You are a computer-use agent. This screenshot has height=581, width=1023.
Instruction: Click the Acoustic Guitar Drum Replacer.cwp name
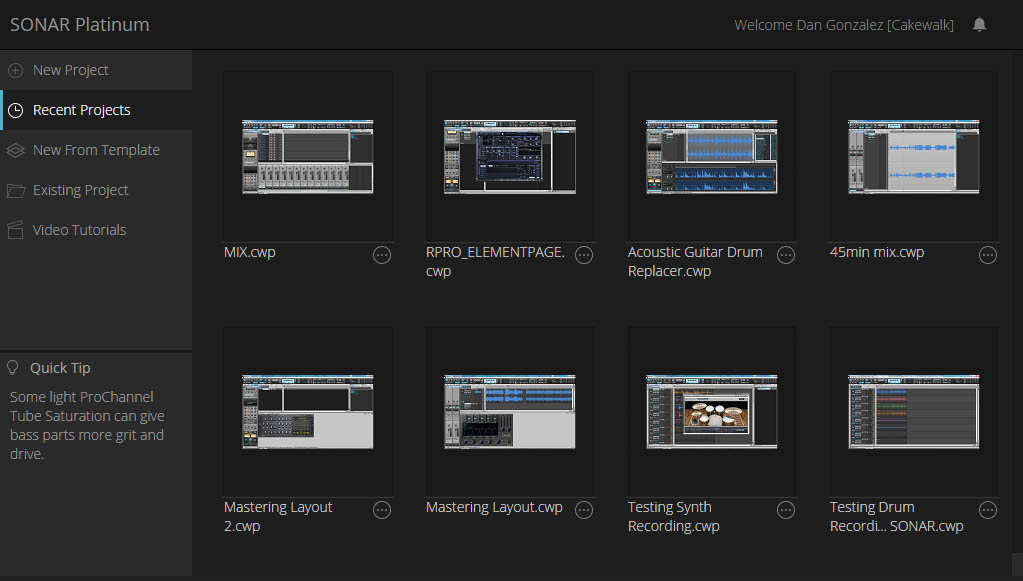click(695, 261)
